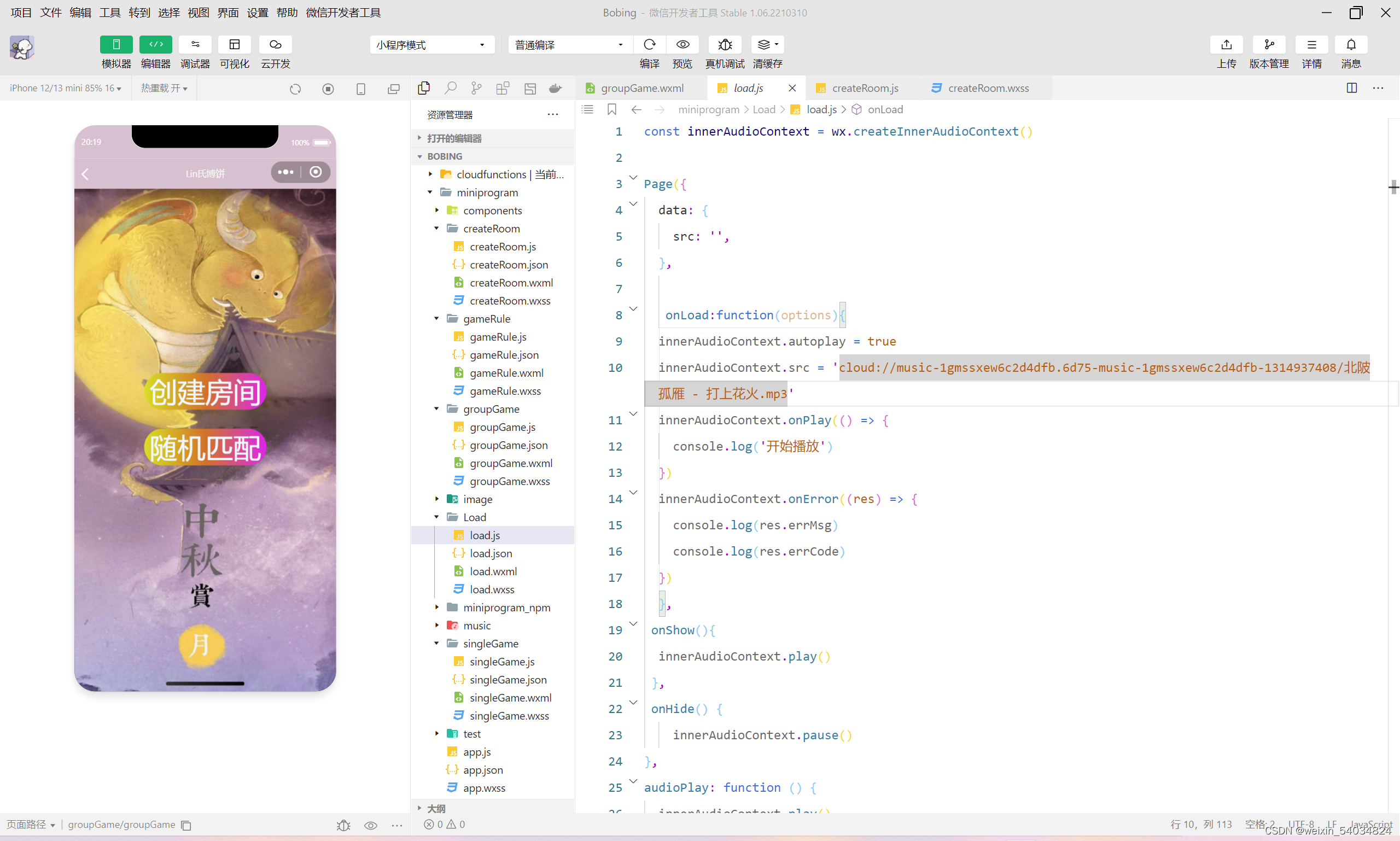Screen dimensions: 1400x841
Task: Tap random match button in simulator
Action: click(x=205, y=448)
